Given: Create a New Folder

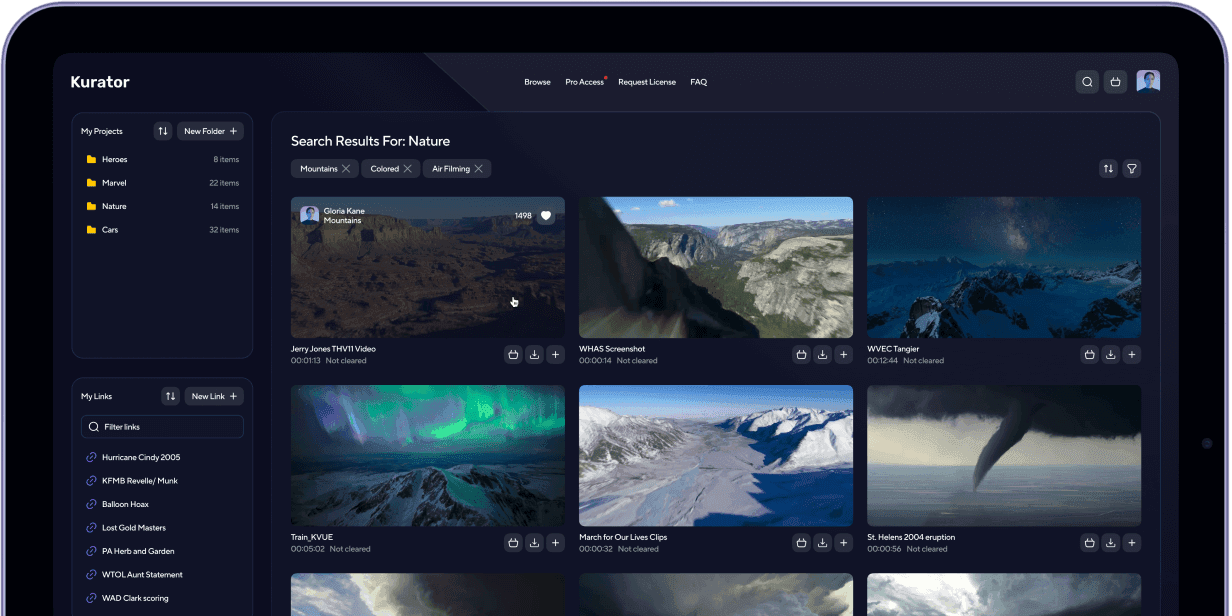Looking at the screenshot, I should 210,131.
